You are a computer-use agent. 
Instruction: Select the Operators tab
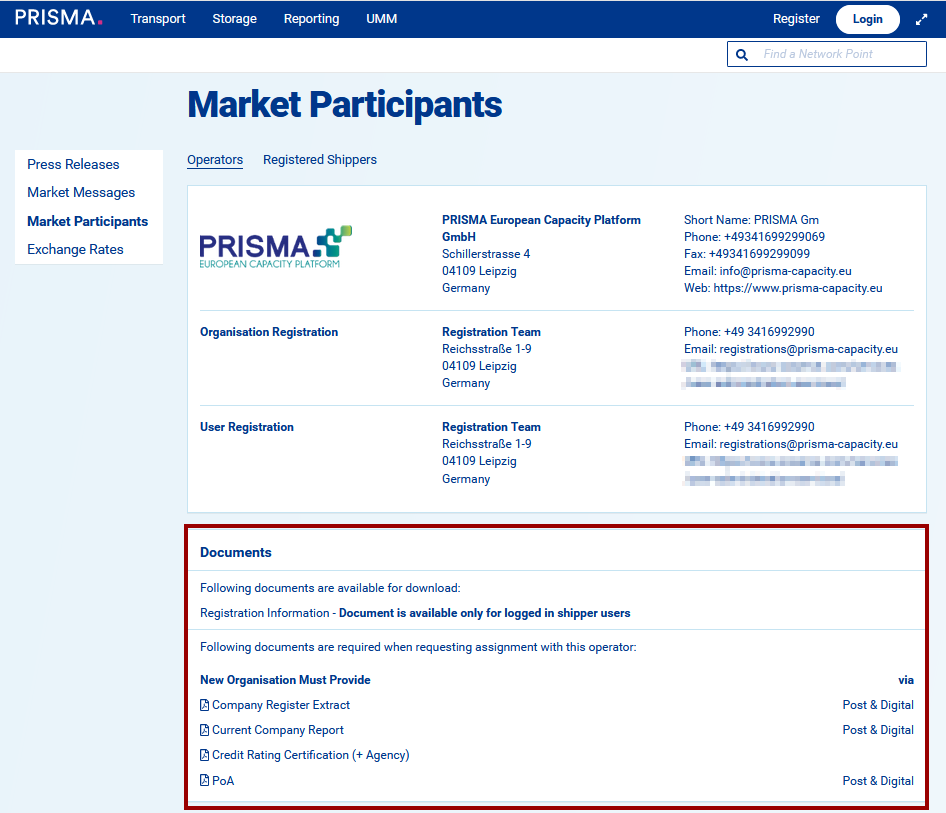point(215,160)
